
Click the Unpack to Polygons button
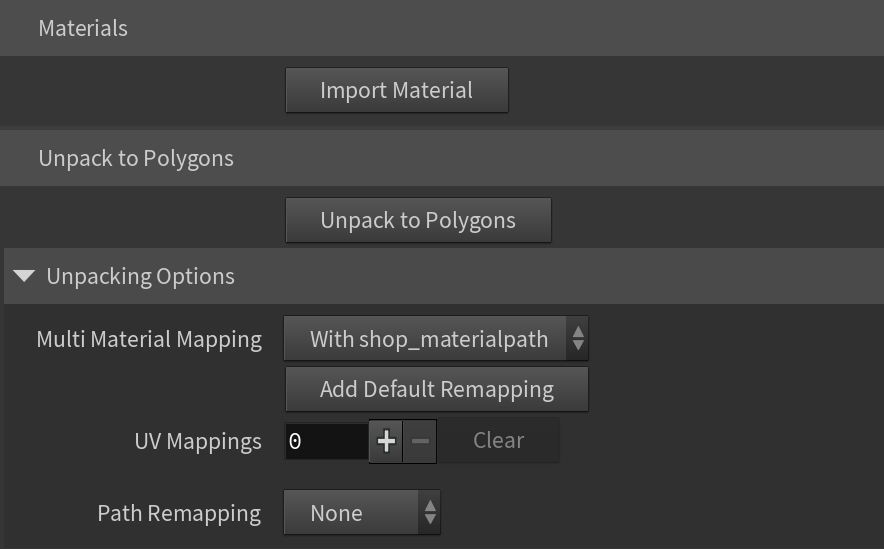[x=418, y=220]
